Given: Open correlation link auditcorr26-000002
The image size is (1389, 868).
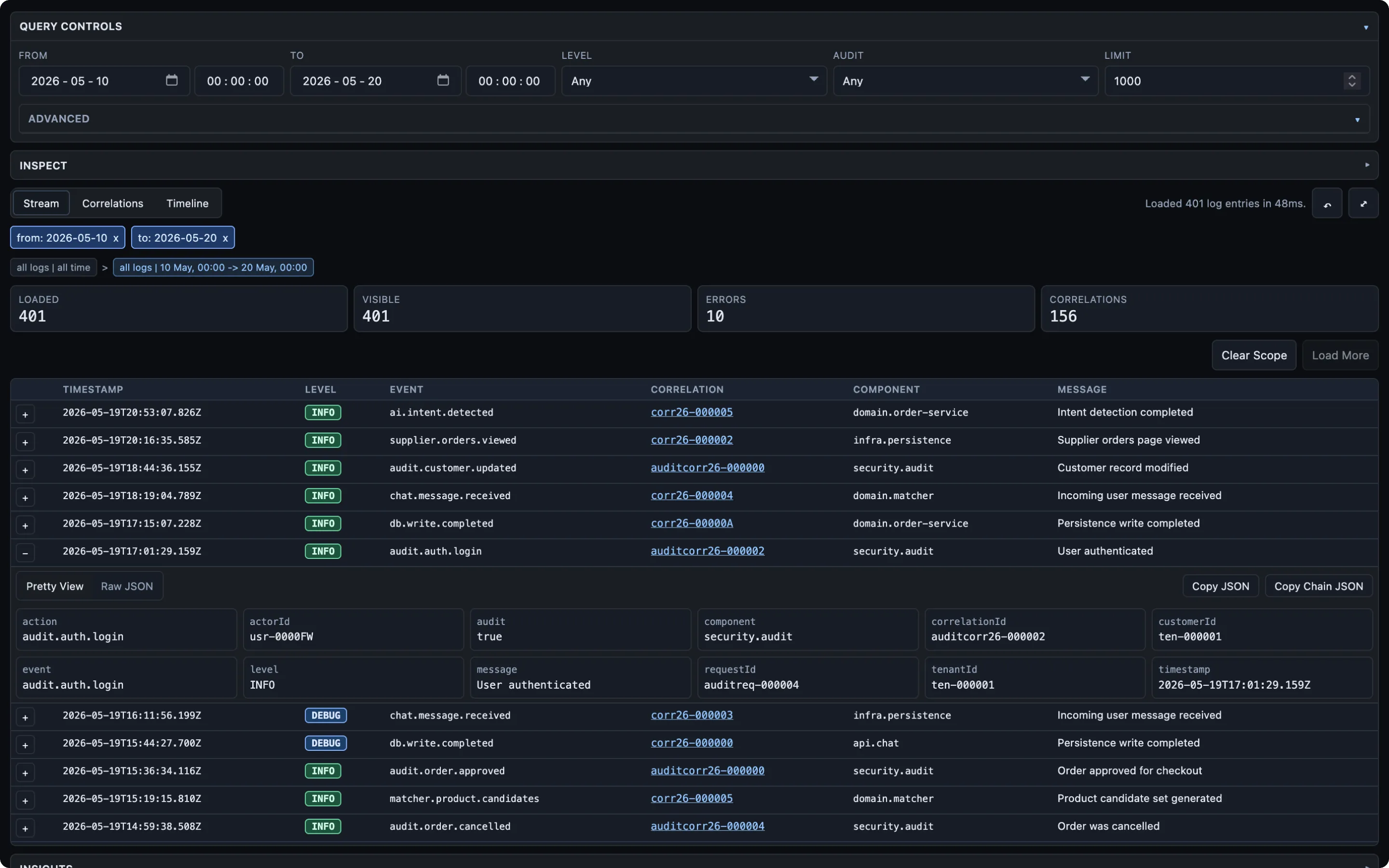Looking at the screenshot, I should pyautogui.click(x=707, y=551).
